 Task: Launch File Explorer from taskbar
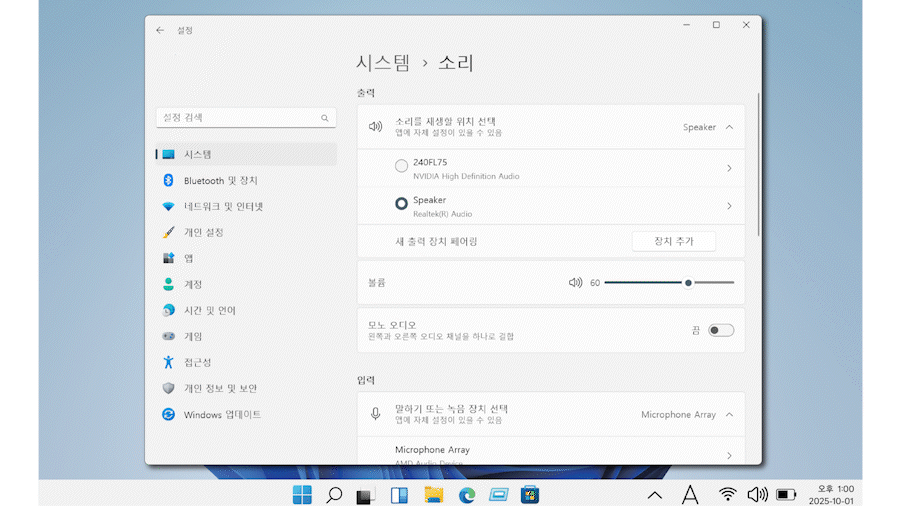pos(433,494)
